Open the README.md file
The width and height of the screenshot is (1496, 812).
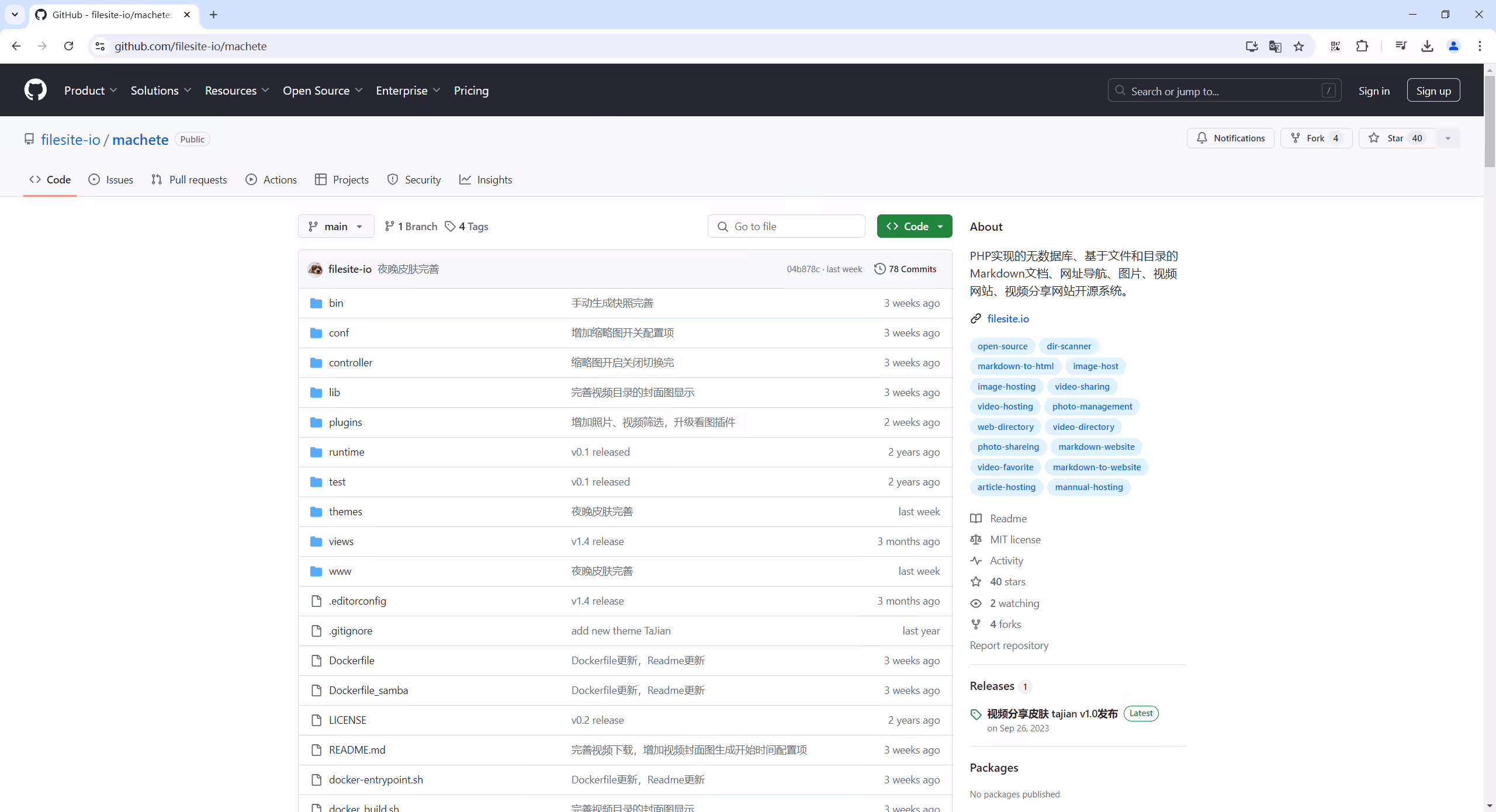[x=357, y=749]
